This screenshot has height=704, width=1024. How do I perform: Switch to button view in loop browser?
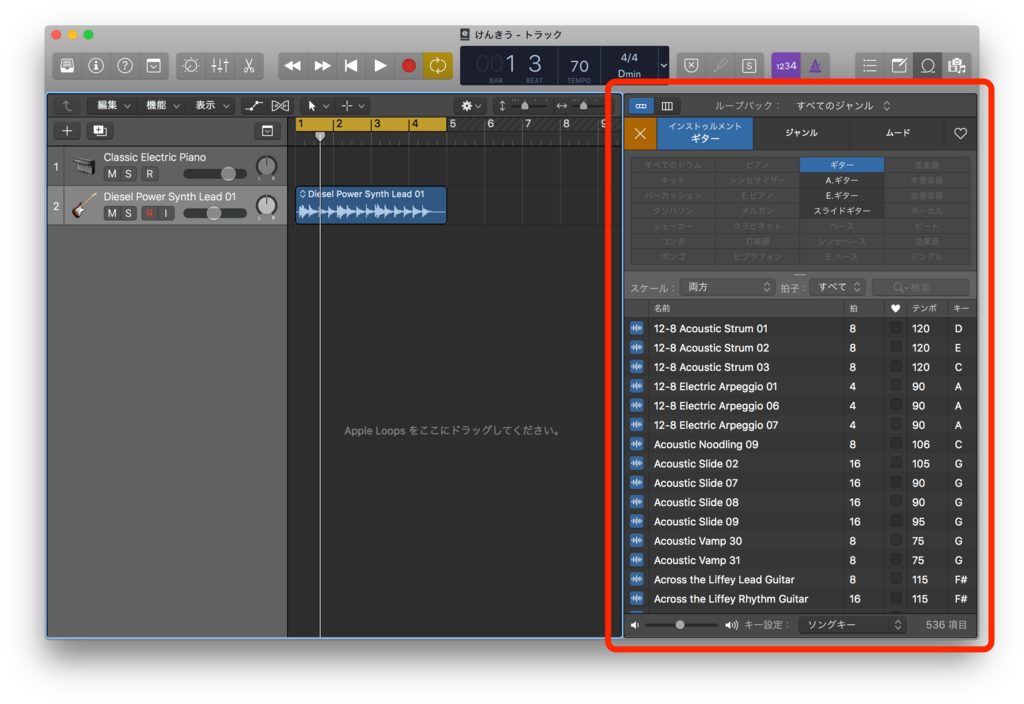[641, 106]
